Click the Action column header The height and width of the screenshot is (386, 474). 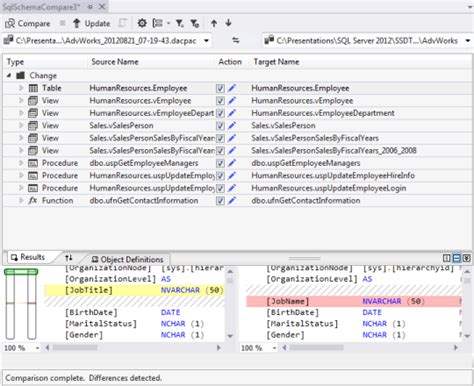click(230, 62)
